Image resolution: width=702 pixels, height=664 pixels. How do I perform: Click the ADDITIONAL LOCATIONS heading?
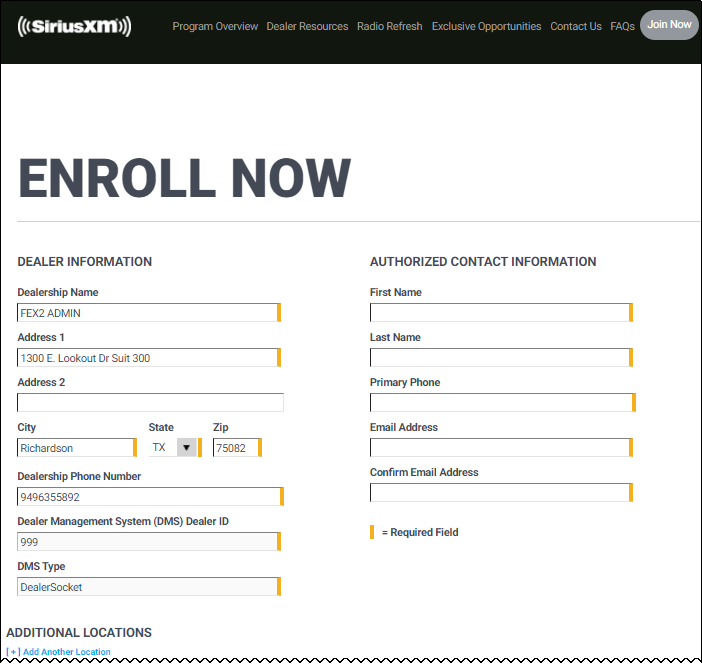click(x=79, y=633)
